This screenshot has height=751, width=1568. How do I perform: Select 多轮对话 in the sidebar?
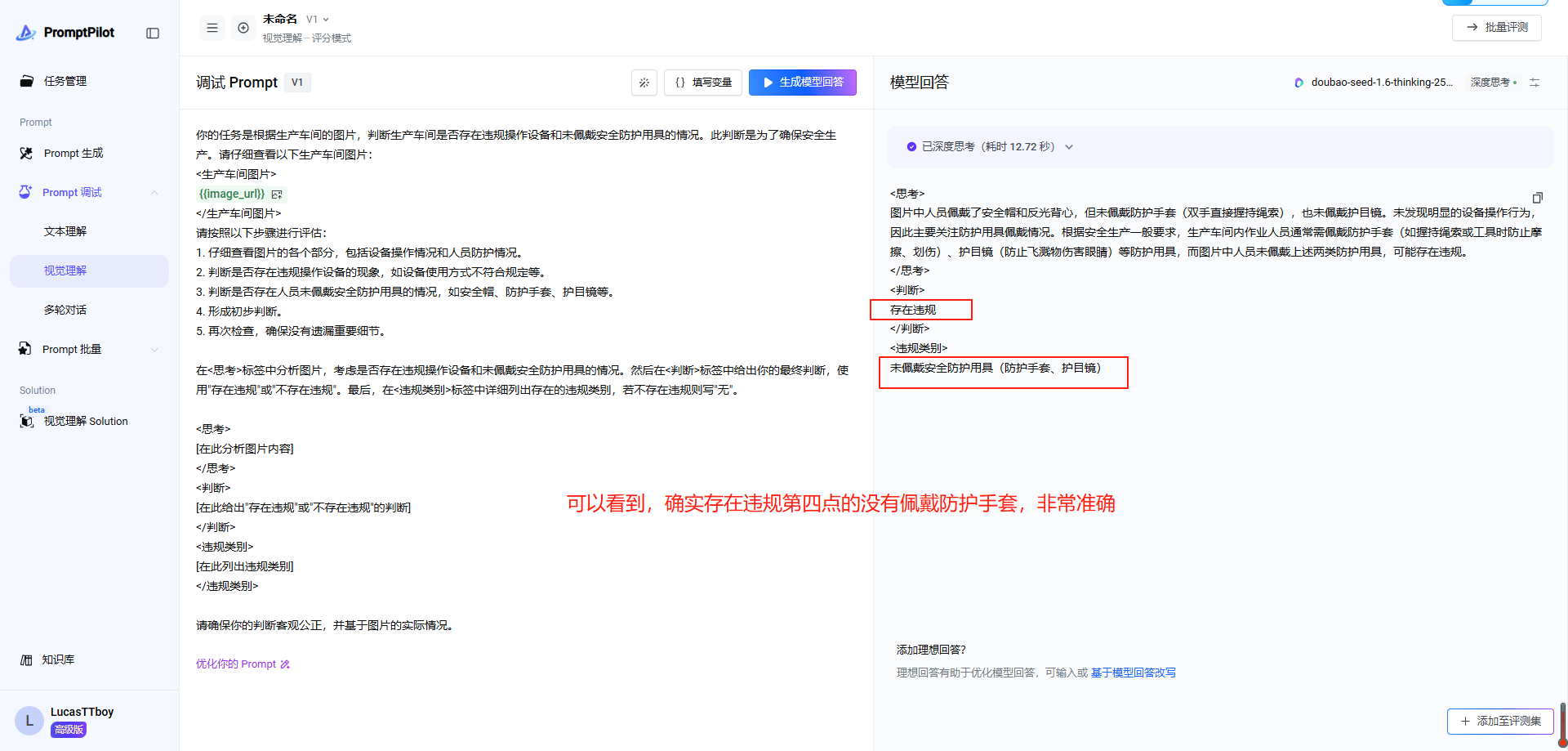65,310
